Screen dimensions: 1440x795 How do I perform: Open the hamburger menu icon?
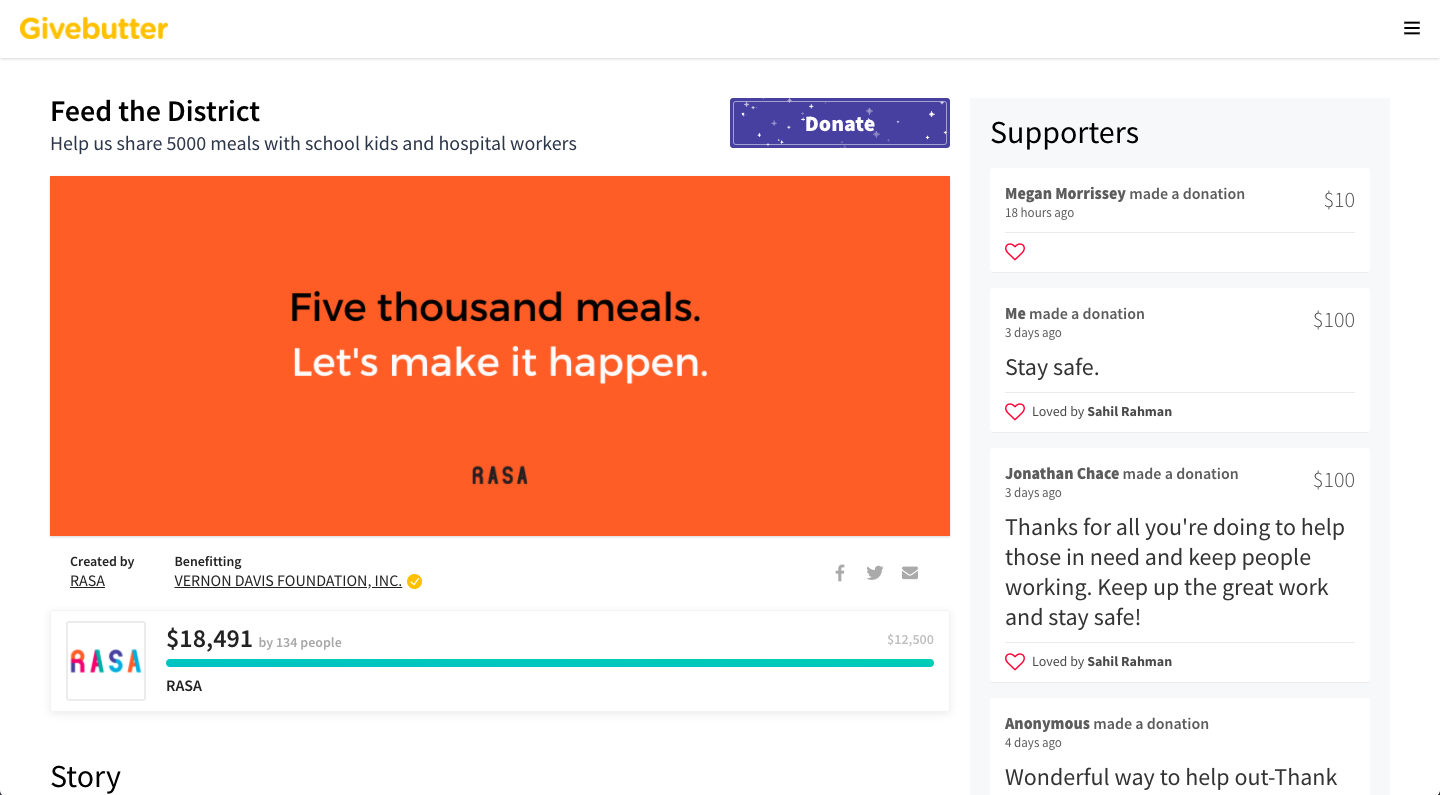1412,29
